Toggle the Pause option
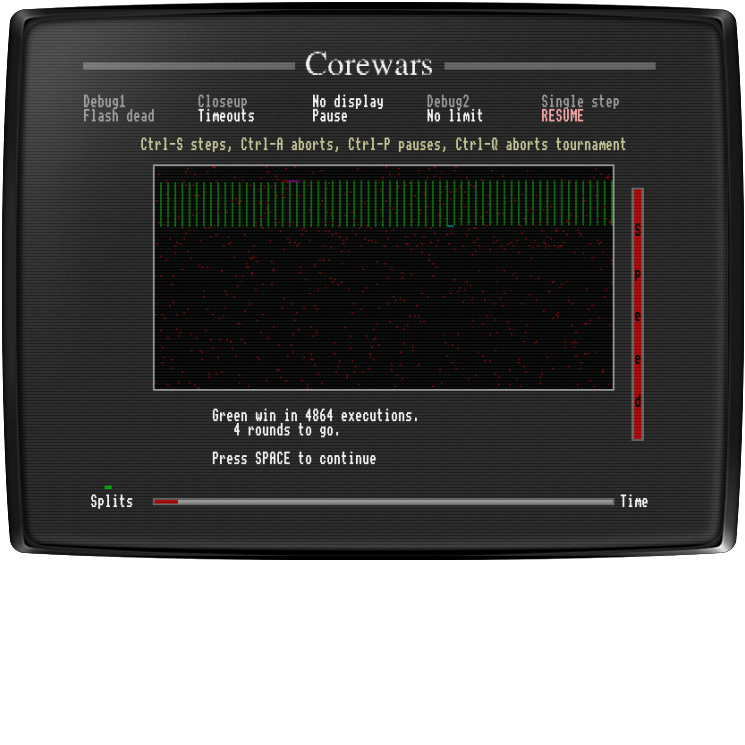 tap(330, 116)
